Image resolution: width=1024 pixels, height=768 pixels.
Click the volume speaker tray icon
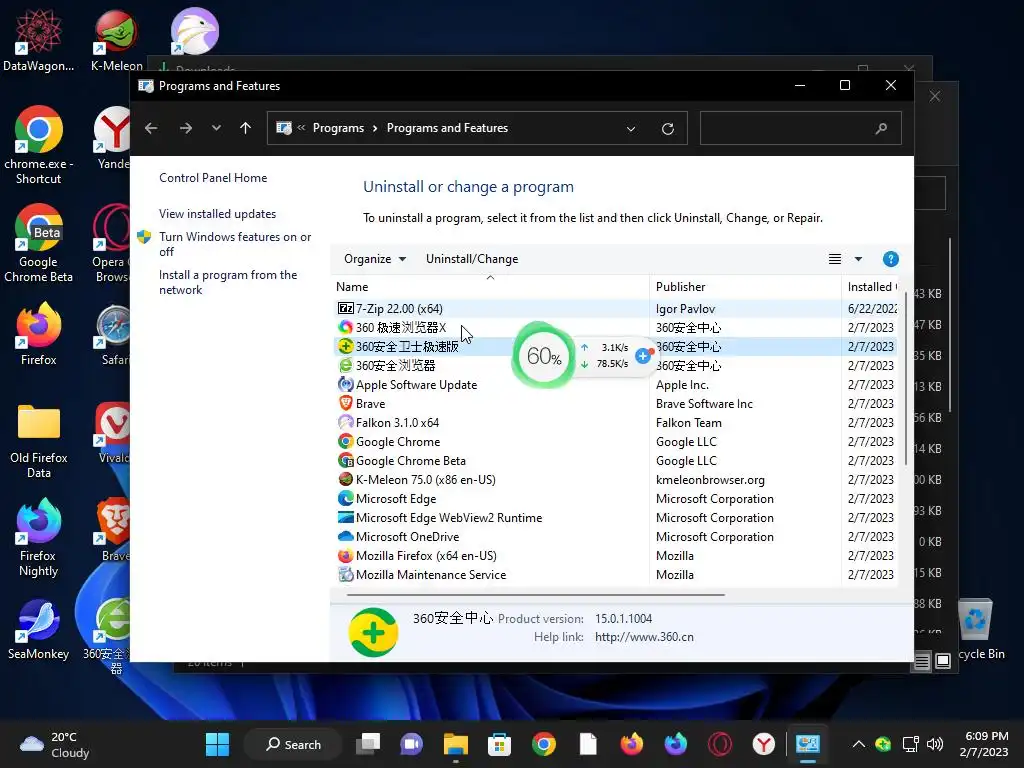point(935,744)
